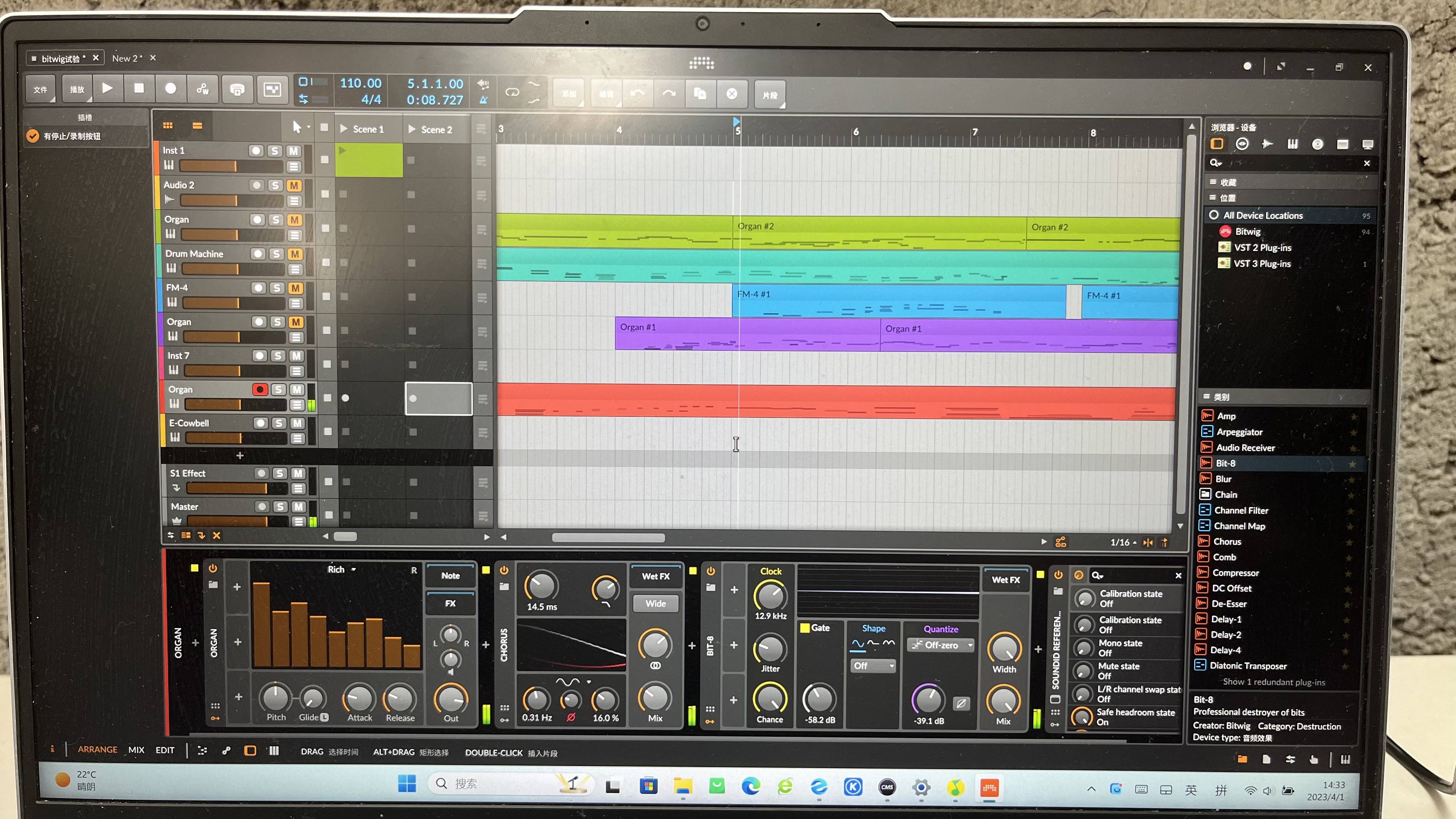1456x819 pixels.
Task: Solo the Drum Machine track
Action: point(276,254)
